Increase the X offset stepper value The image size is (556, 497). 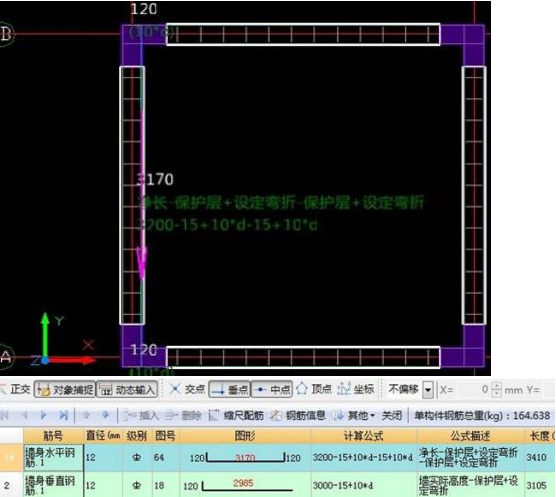pos(497,386)
